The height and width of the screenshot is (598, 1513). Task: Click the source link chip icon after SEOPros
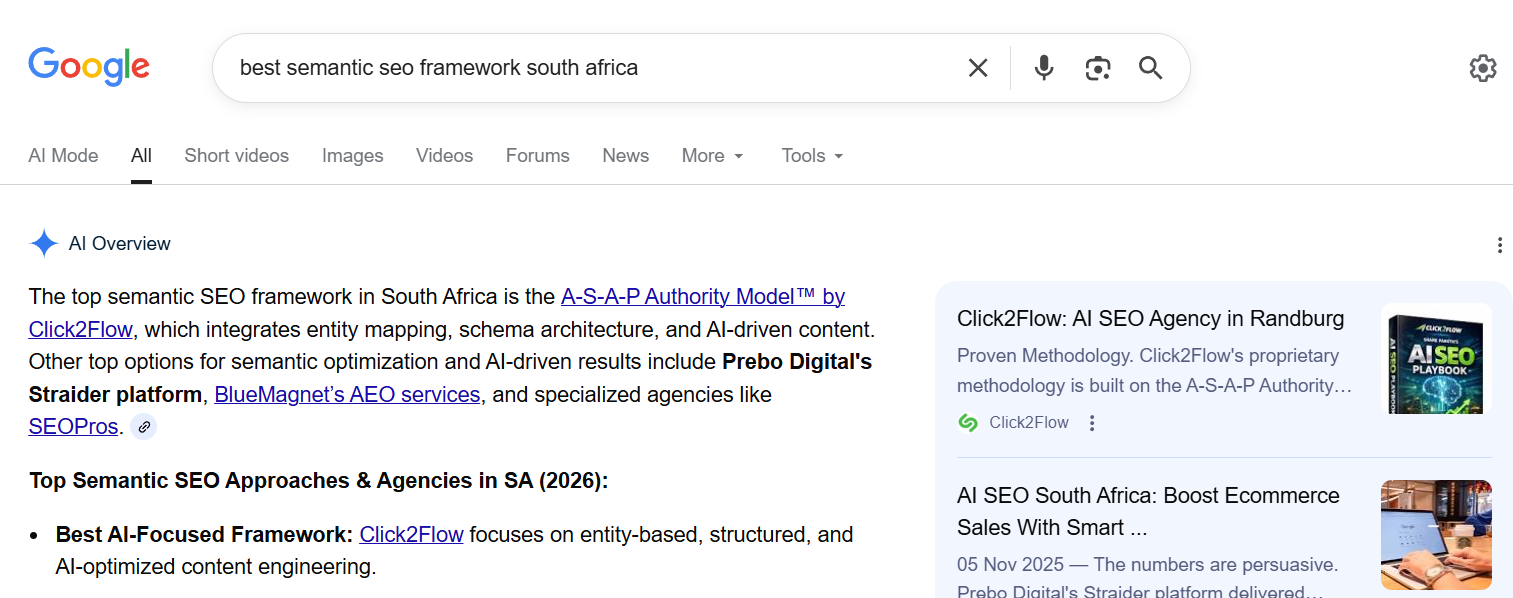144,427
